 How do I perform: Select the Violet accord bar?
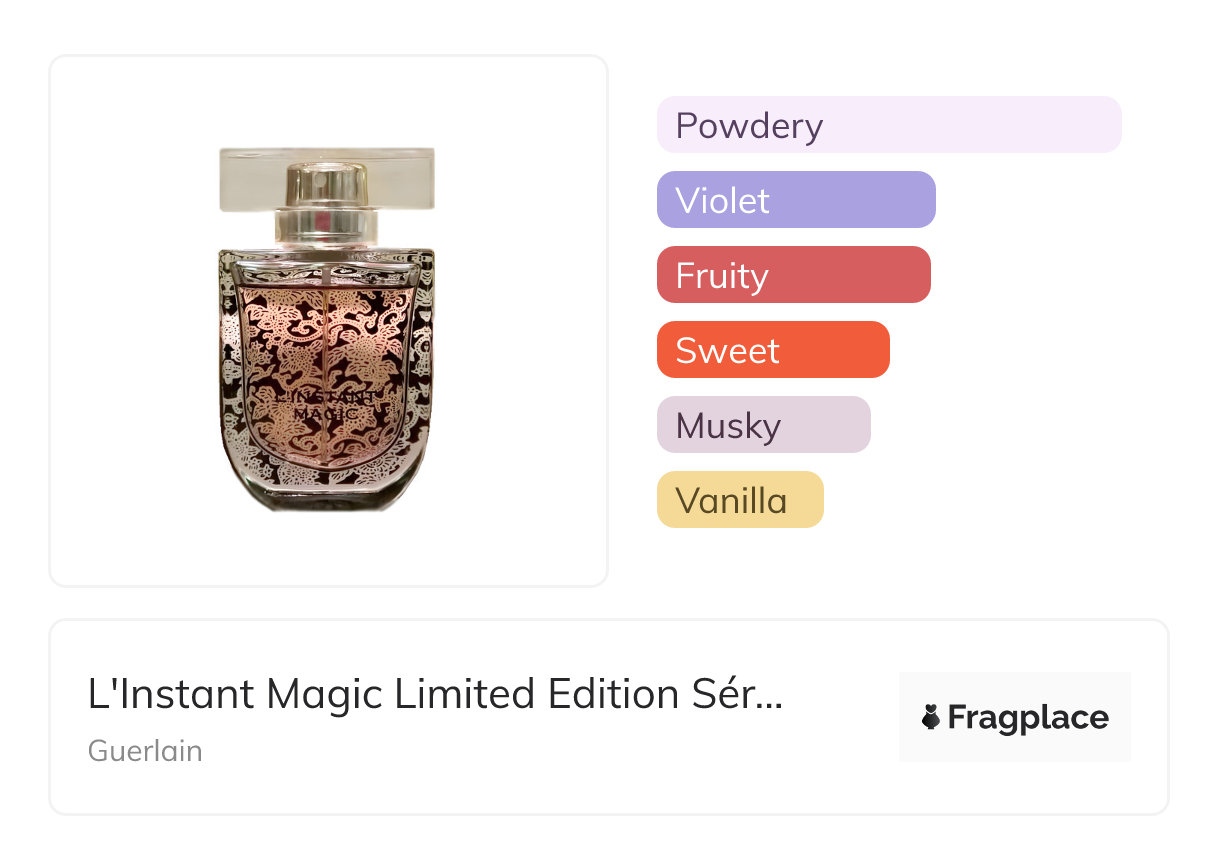tap(795, 200)
